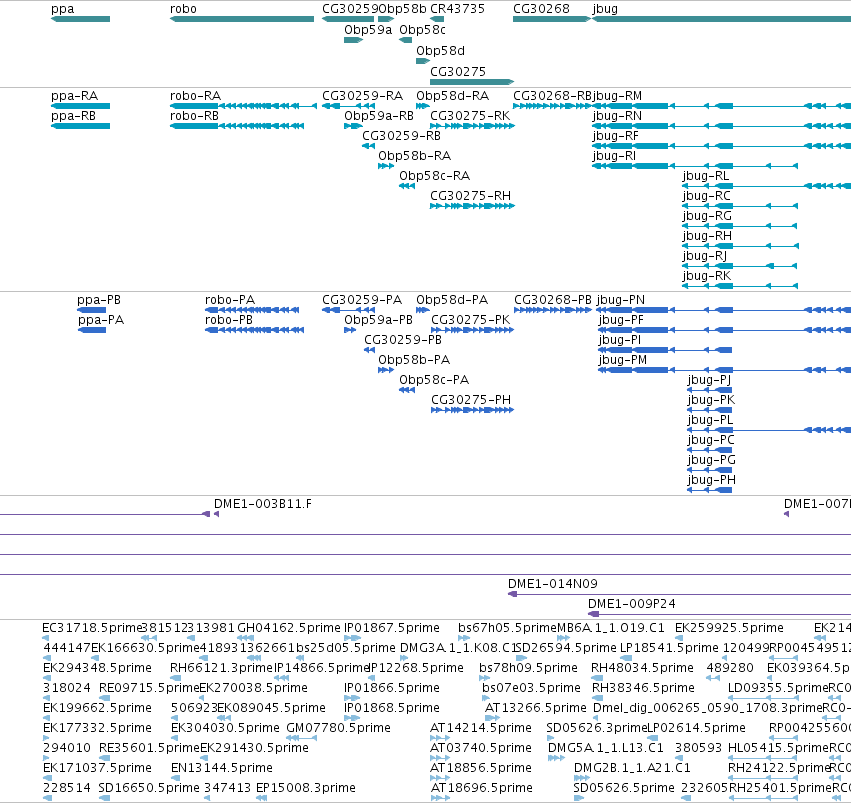Select the CG30275 gene label
Viewport: 851px width, 803px height.
click(x=458, y=72)
